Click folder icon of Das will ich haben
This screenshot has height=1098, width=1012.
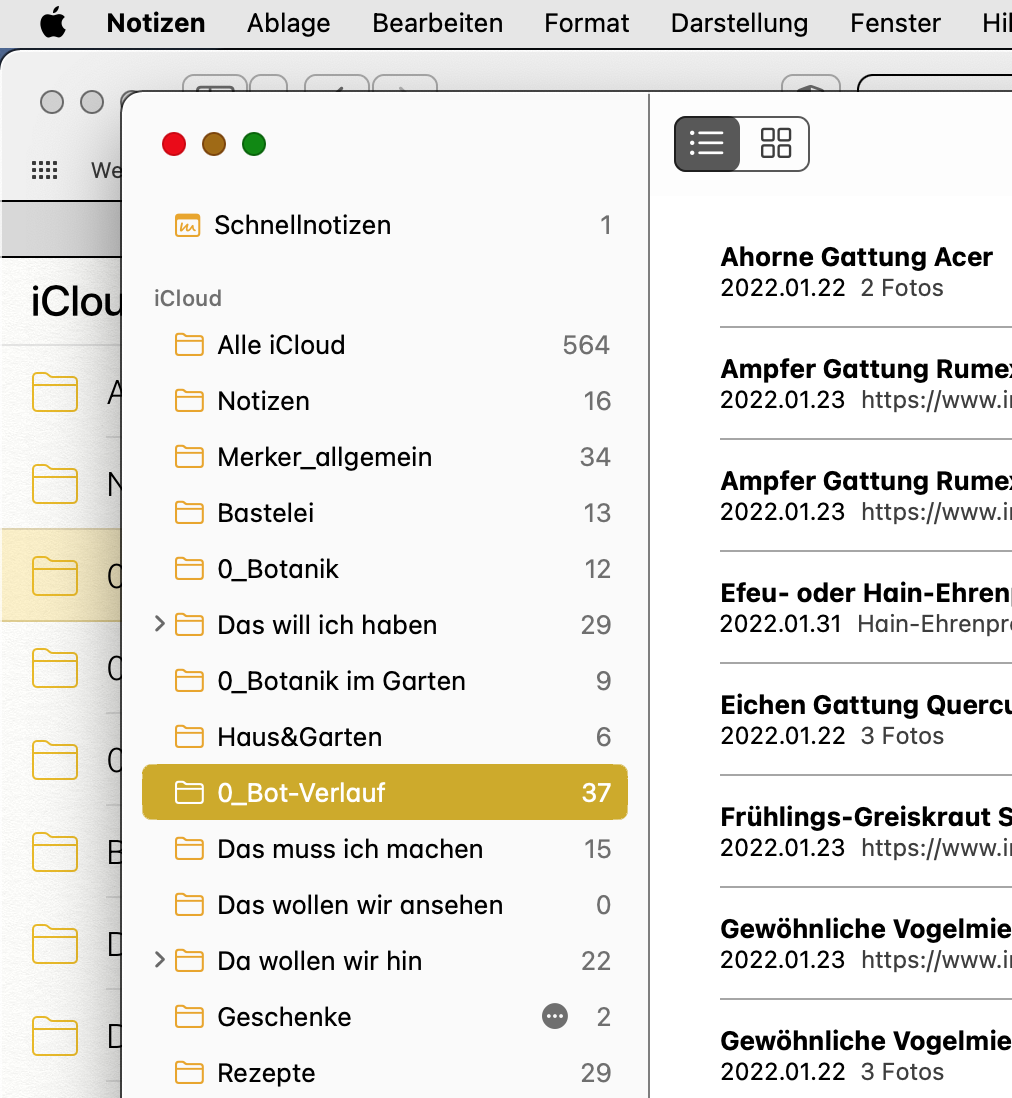(189, 625)
